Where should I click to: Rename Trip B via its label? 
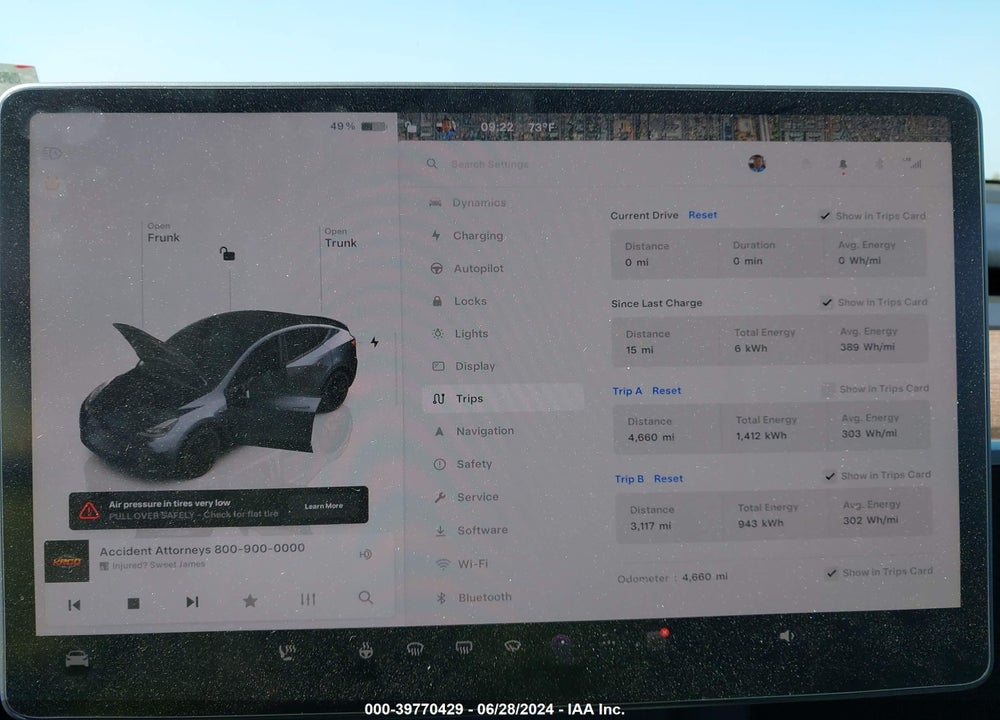pyautogui.click(x=629, y=479)
